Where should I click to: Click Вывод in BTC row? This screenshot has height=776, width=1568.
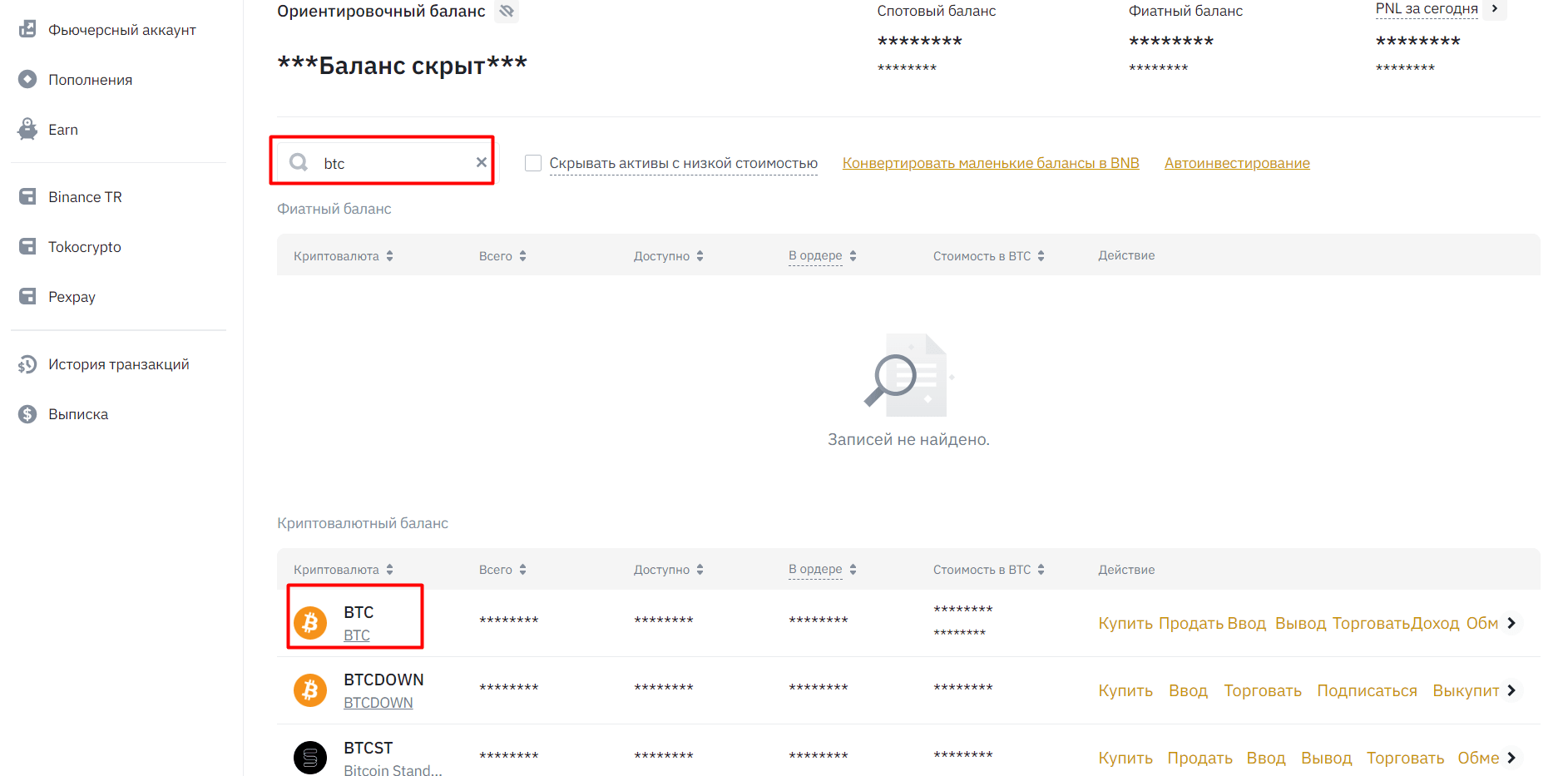coord(1300,623)
